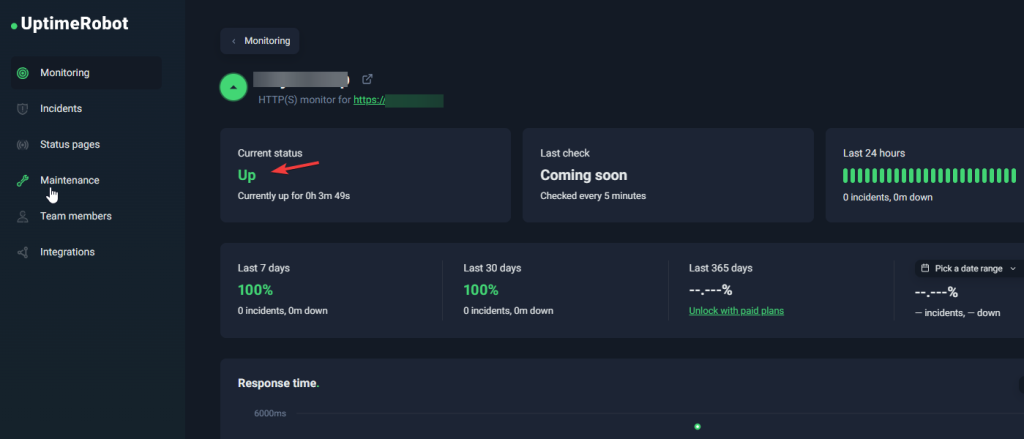This screenshot has width=1024, height=439.
Task: Click the Last check label
Action: coord(565,153)
